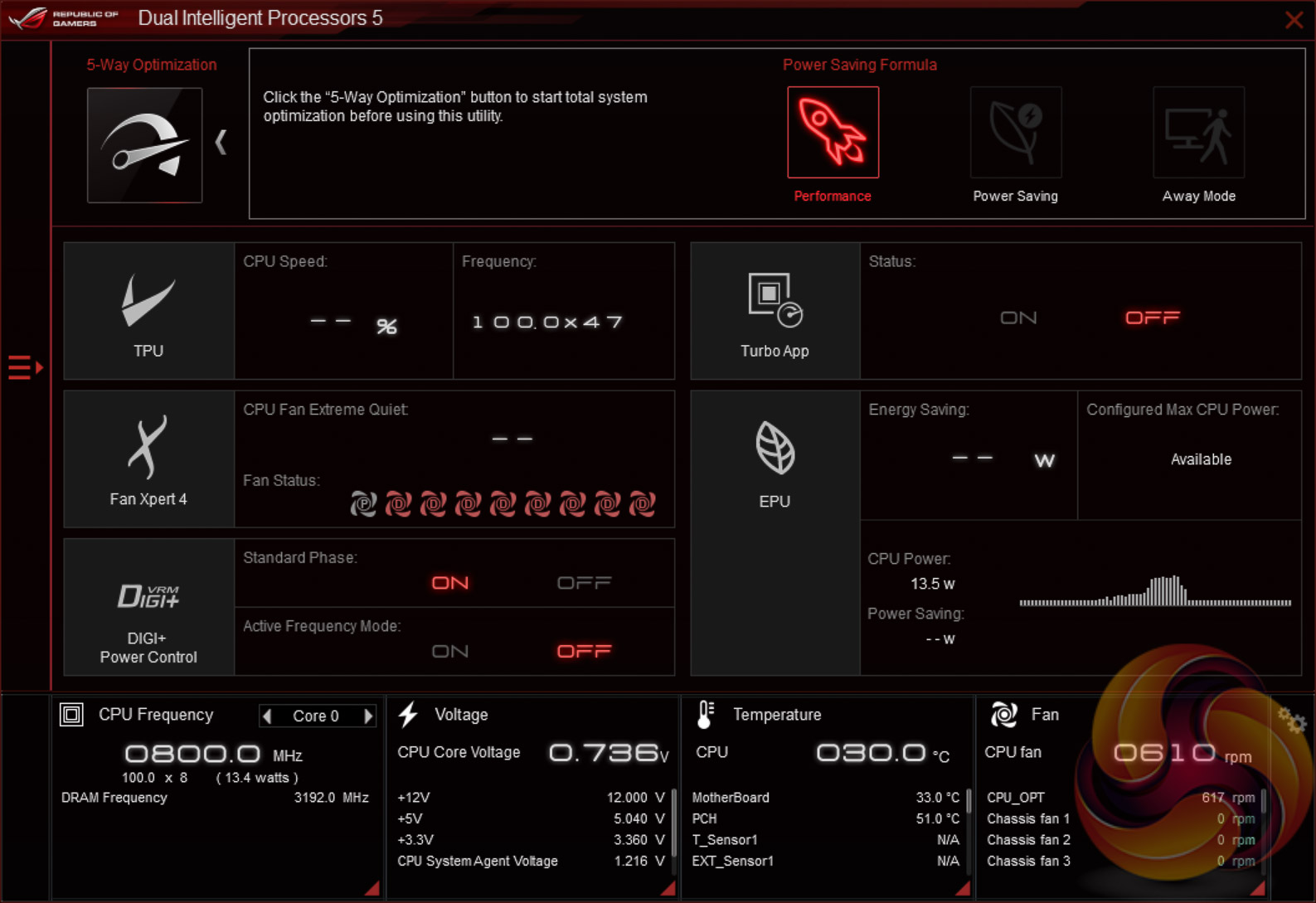Click the PCH temperature row
The image size is (1316, 903).
click(826, 818)
